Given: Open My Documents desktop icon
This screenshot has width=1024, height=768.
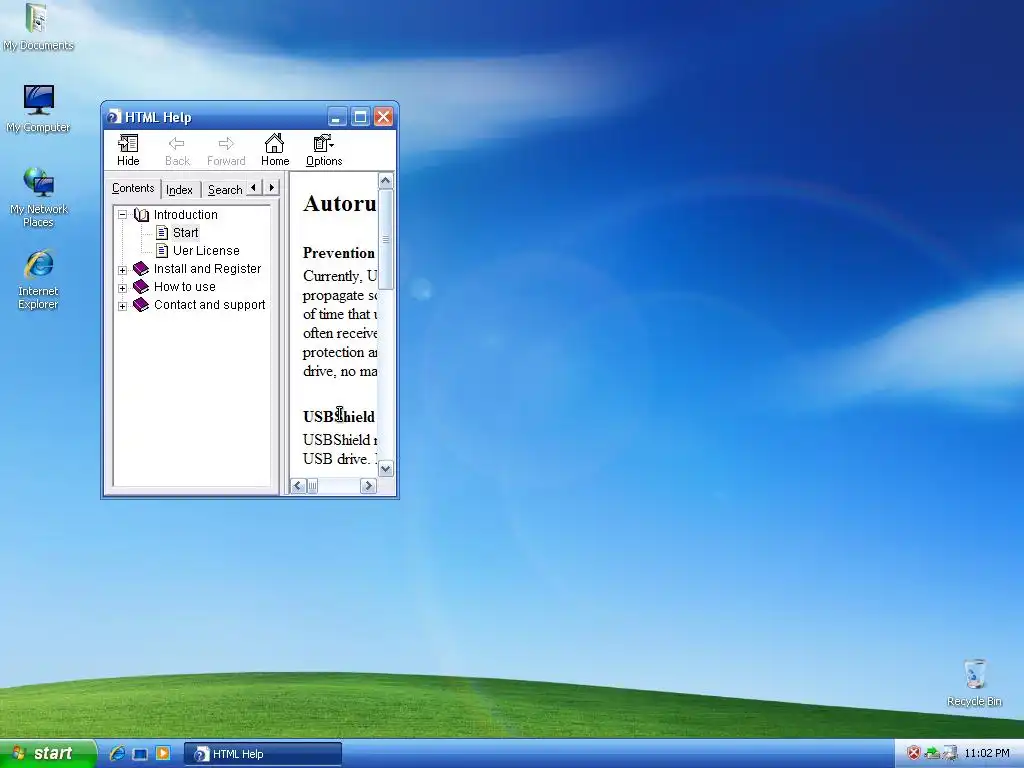Looking at the screenshot, I should coord(38,27).
